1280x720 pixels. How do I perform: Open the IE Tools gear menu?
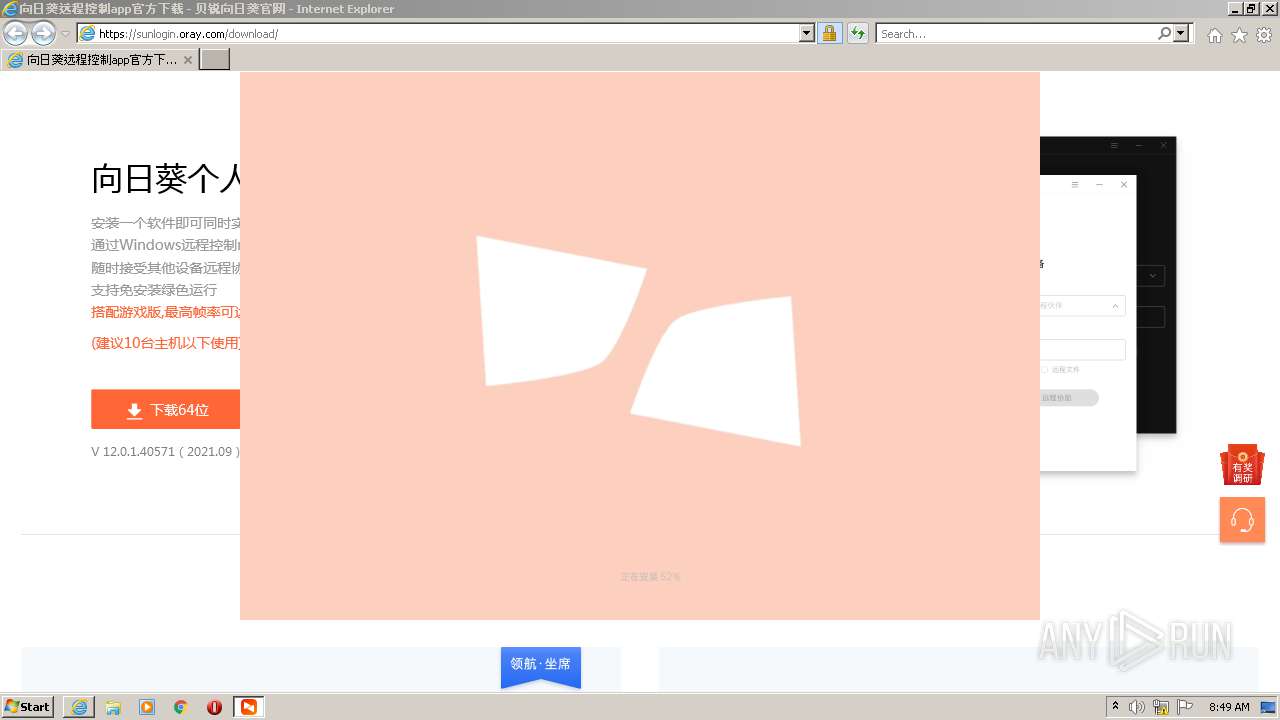pyautogui.click(x=1264, y=35)
